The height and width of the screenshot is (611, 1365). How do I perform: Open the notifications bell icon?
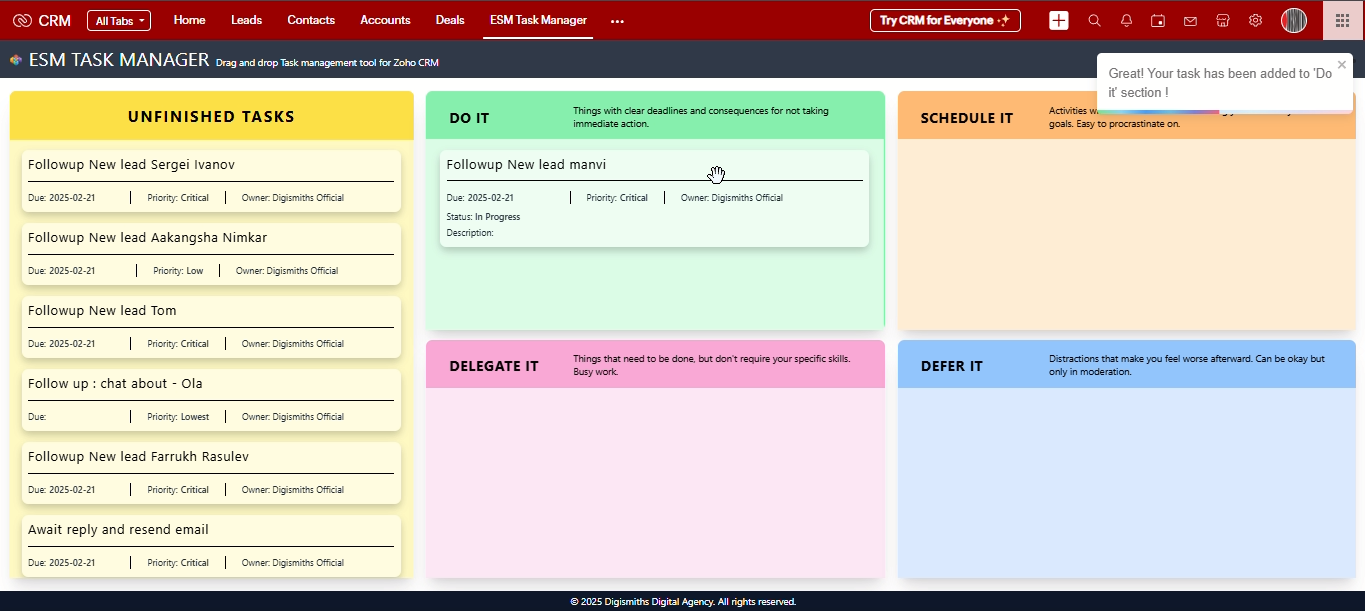[1126, 21]
